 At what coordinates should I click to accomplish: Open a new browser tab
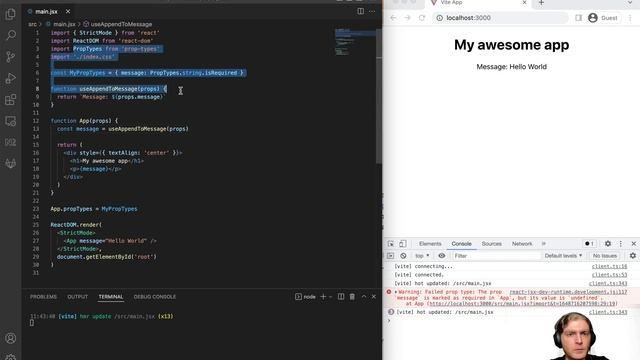click(x=541, y=3)
